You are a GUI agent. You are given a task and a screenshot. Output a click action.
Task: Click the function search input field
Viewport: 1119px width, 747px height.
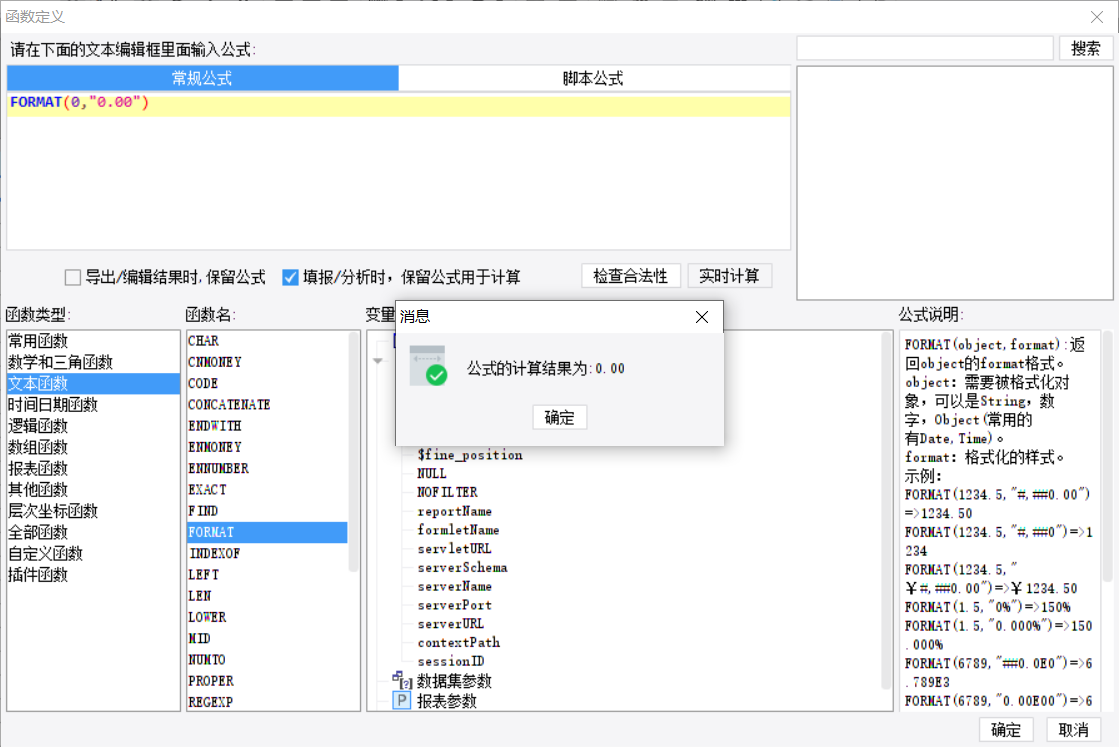click(925, 49)
